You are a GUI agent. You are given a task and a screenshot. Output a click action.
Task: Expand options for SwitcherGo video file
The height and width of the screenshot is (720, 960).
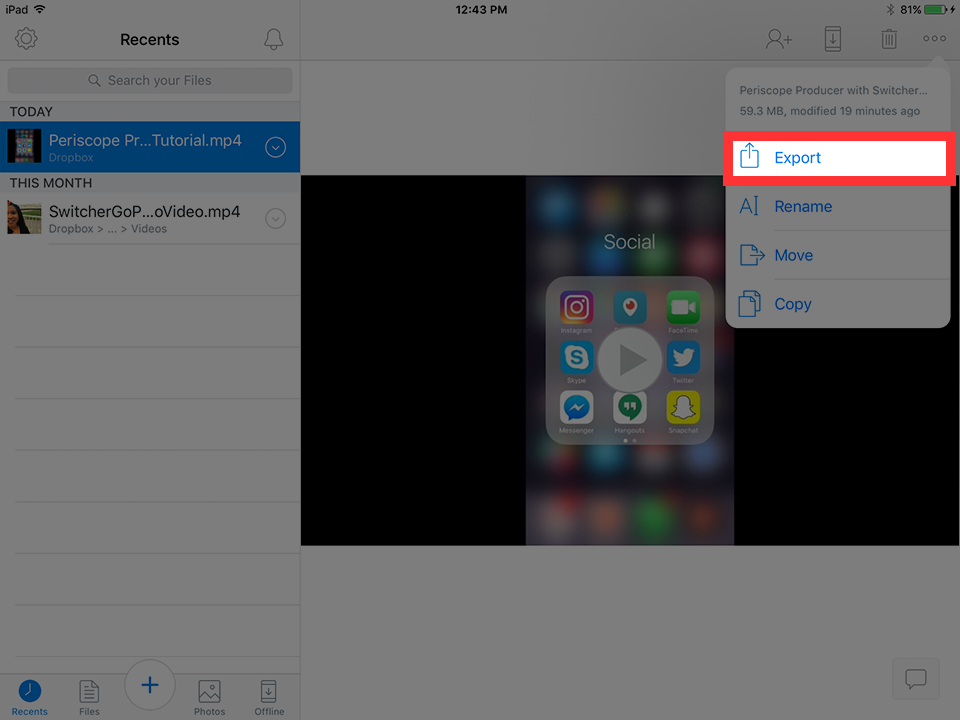276,219
